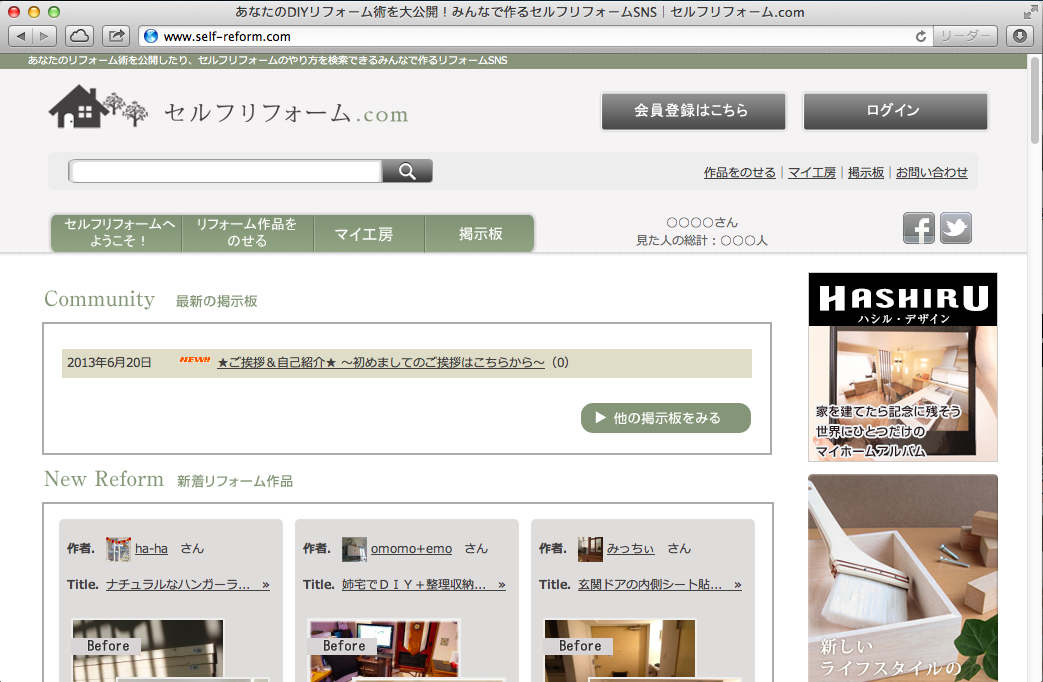This screenshot has width=1043, height=682.
Task: Reload the page with refresh icon
Action: [921, 36]
